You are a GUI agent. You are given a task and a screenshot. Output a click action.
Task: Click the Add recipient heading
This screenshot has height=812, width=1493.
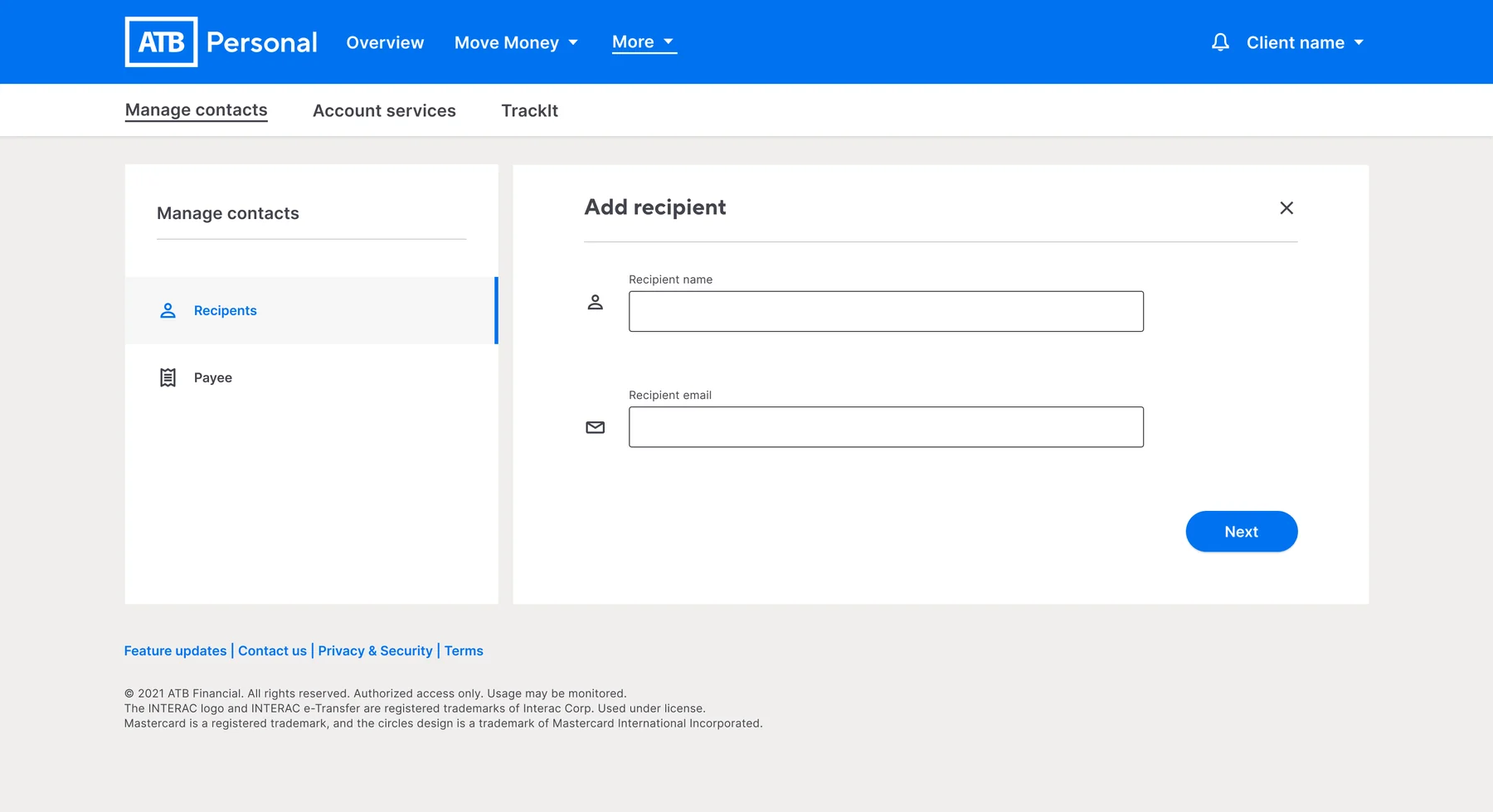[655, 207]
